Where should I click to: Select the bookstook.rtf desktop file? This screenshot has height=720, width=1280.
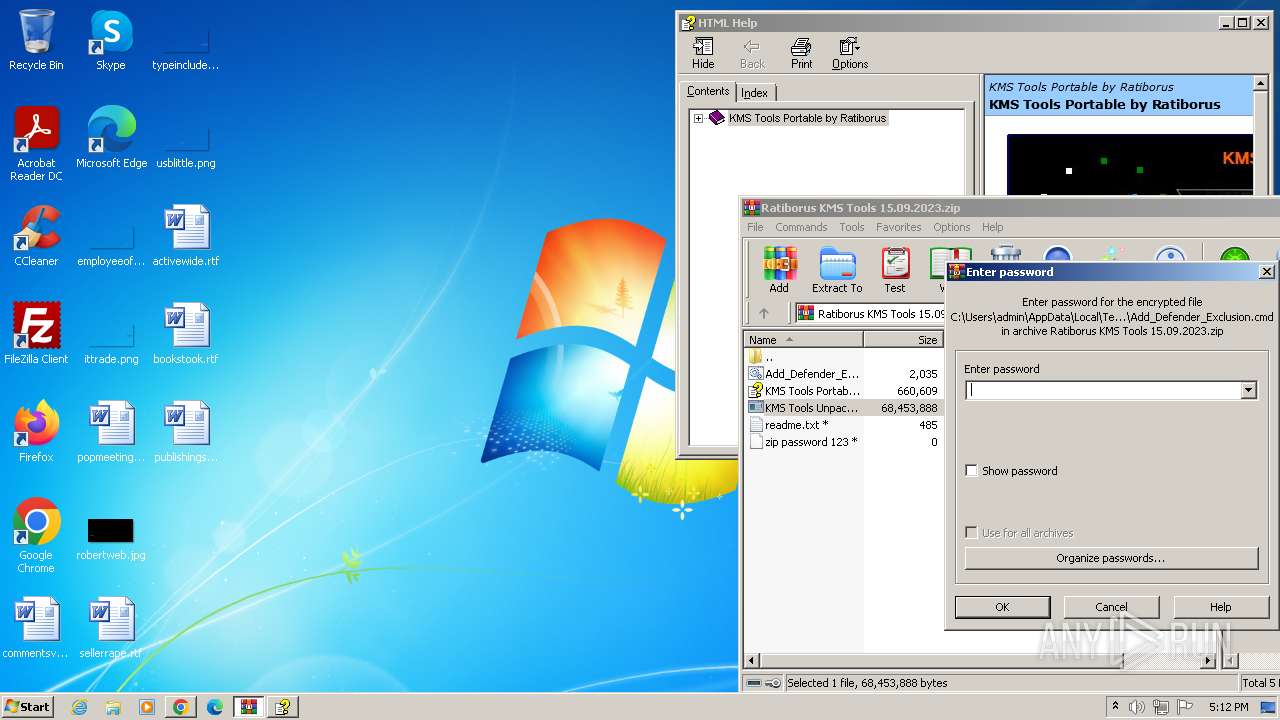pos(186,335)
